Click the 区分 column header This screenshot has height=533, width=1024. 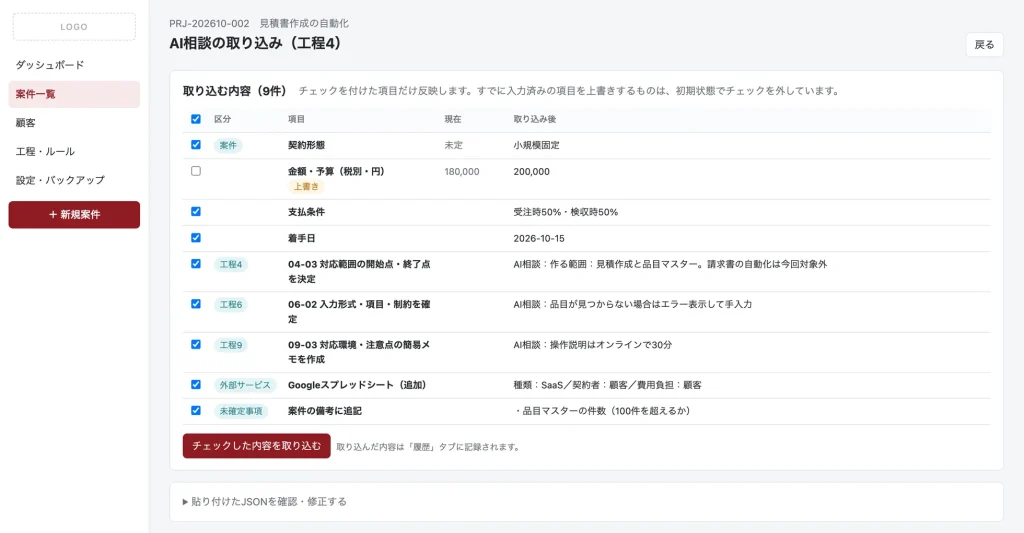click(x=223, y=120)
